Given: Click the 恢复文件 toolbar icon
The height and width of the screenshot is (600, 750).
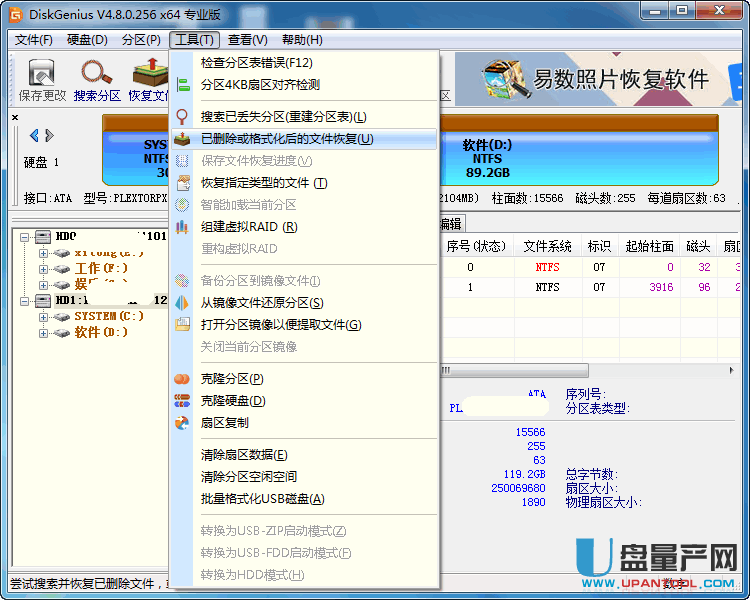Looking at the screenshot, I should pyautogui.click(x=149, y=78).
